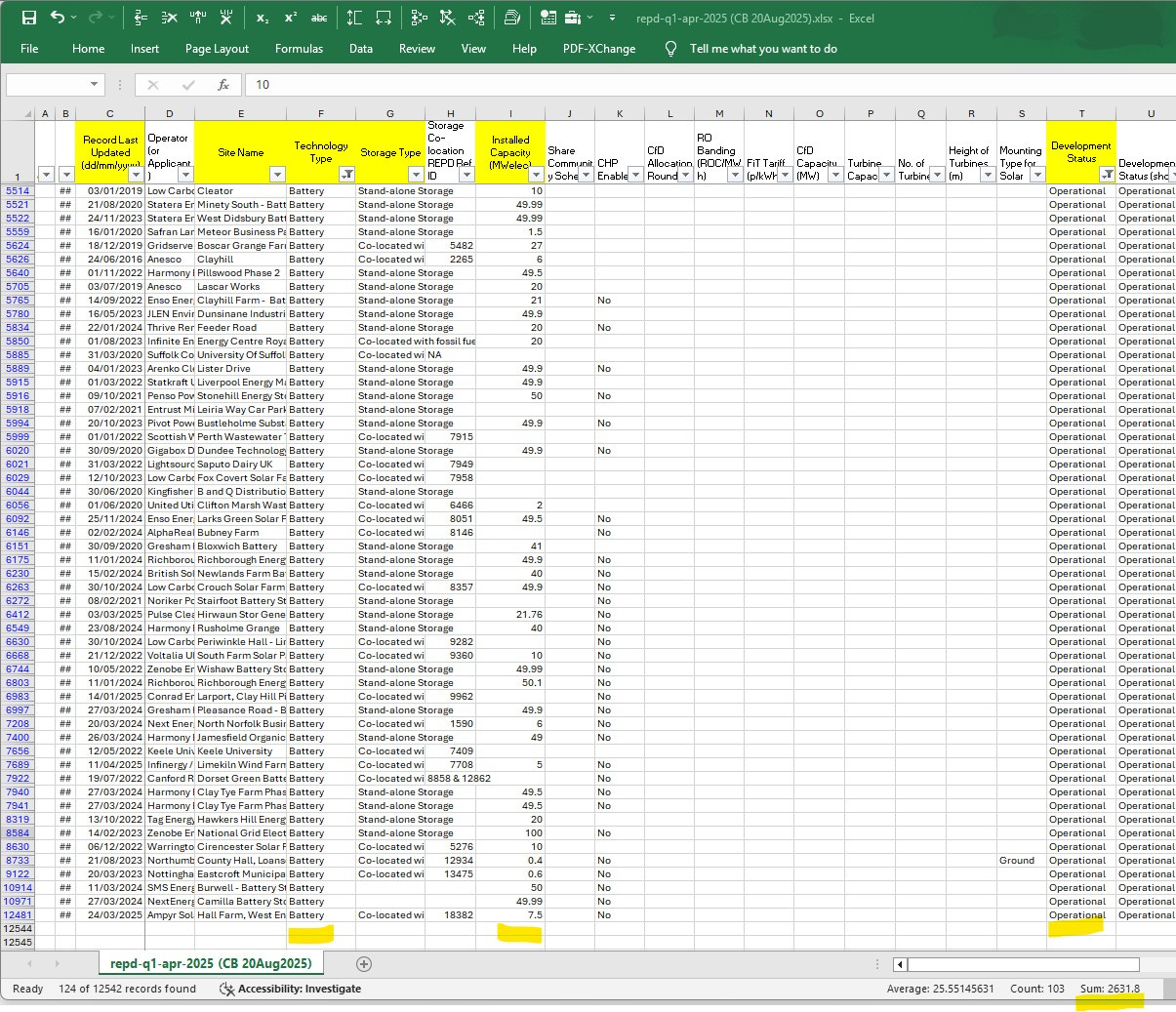Apply Subscript formatting icon
The image size is (1176, 1012).
(x=262, y=18)
